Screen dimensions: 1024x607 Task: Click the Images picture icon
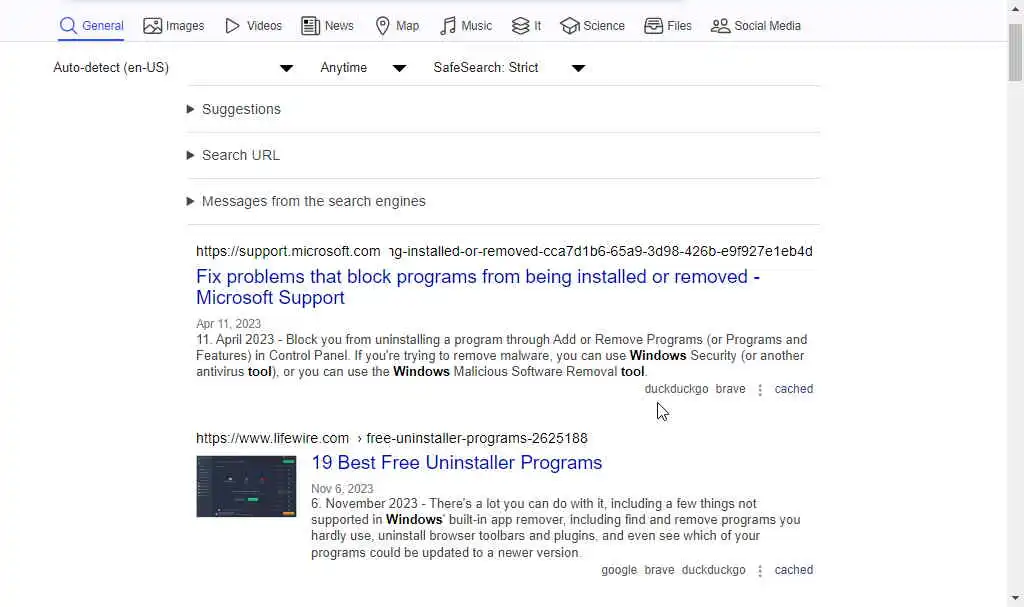tap(152, 25)
